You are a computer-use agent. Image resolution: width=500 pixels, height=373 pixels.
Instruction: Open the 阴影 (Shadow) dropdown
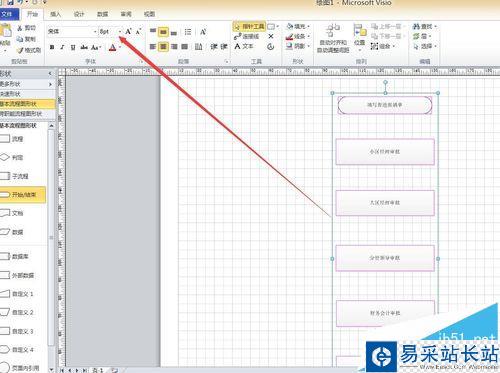point(298,46)
